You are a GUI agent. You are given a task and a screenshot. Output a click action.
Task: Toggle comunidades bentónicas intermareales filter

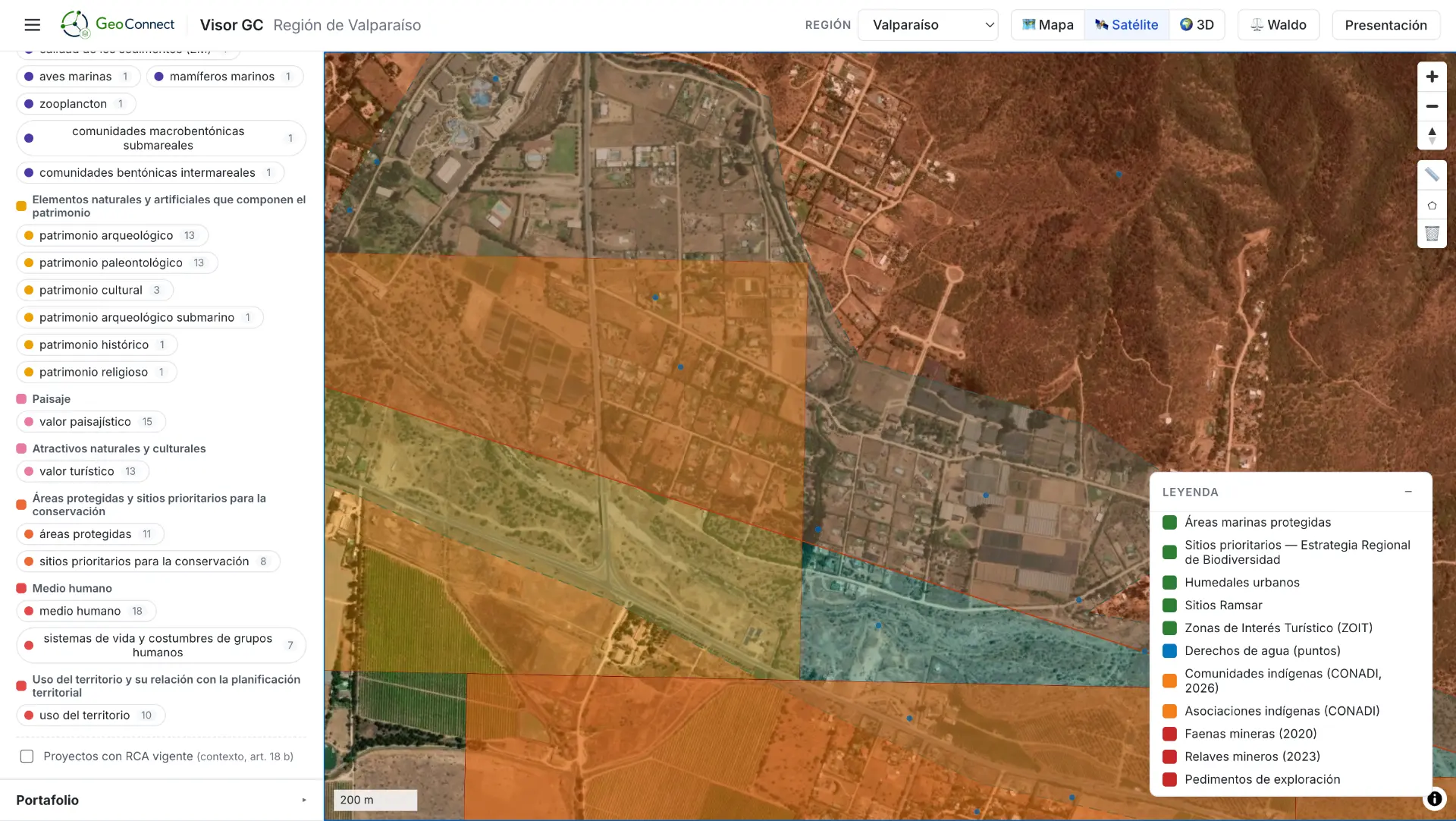click(x=150, y=173)
